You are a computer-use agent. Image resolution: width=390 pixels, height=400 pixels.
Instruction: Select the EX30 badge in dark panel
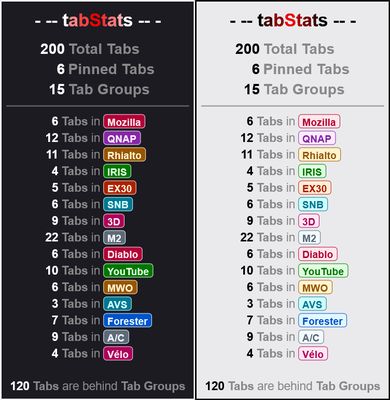(x=119, y=188)
